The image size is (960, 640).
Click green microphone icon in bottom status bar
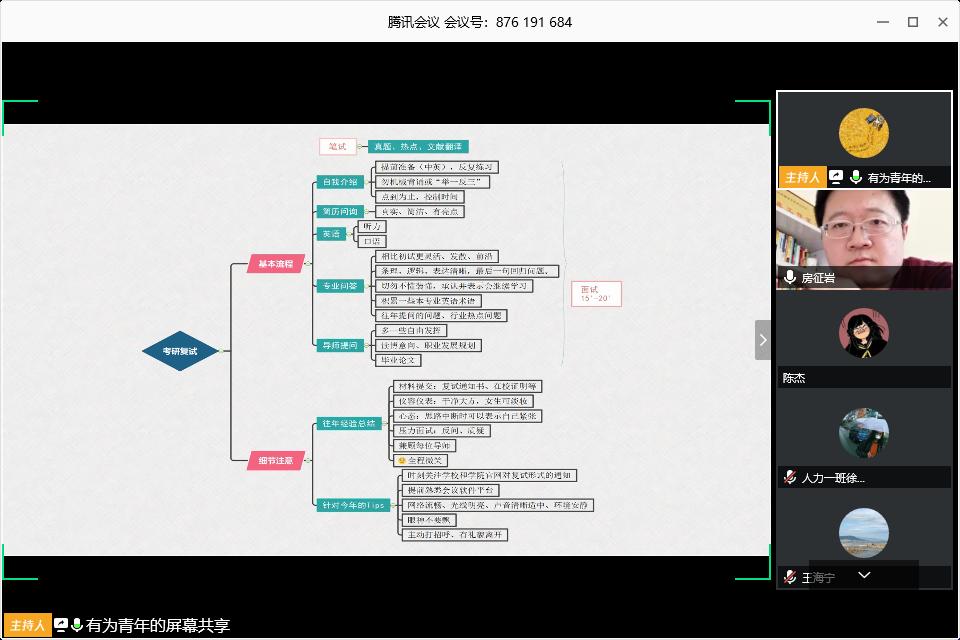77,625
